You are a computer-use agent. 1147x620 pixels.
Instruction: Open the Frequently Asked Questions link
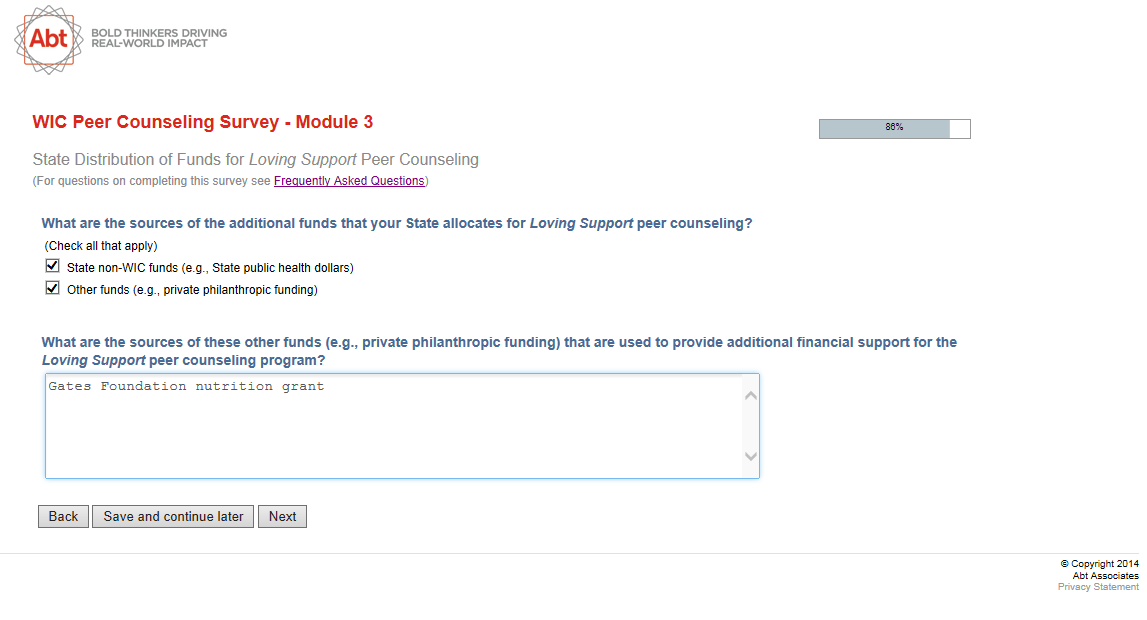point(349,181)
